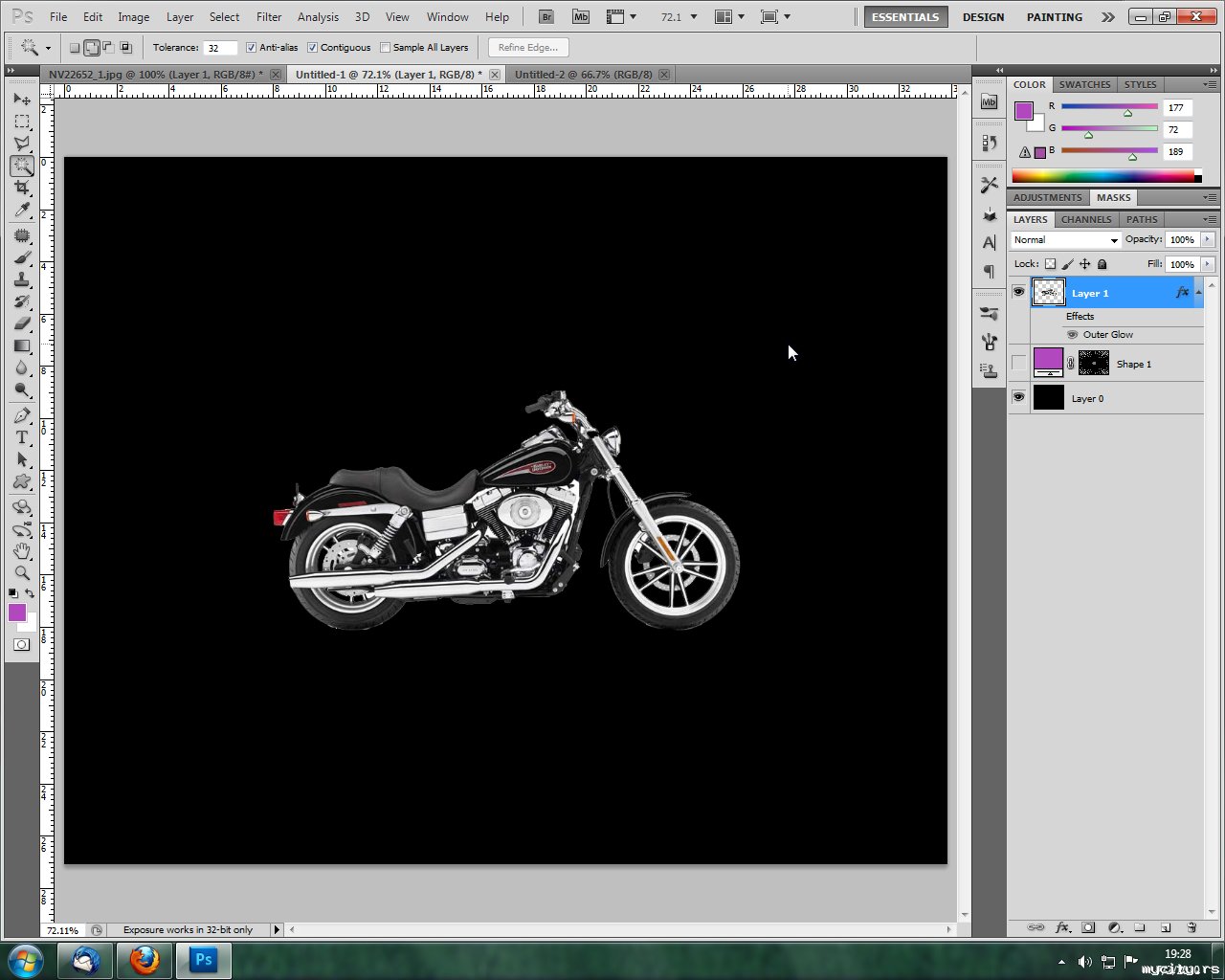Viewport: 1225px width, 980px height.
Task: Launch Bridge from the Br icon
Action: 546,17
